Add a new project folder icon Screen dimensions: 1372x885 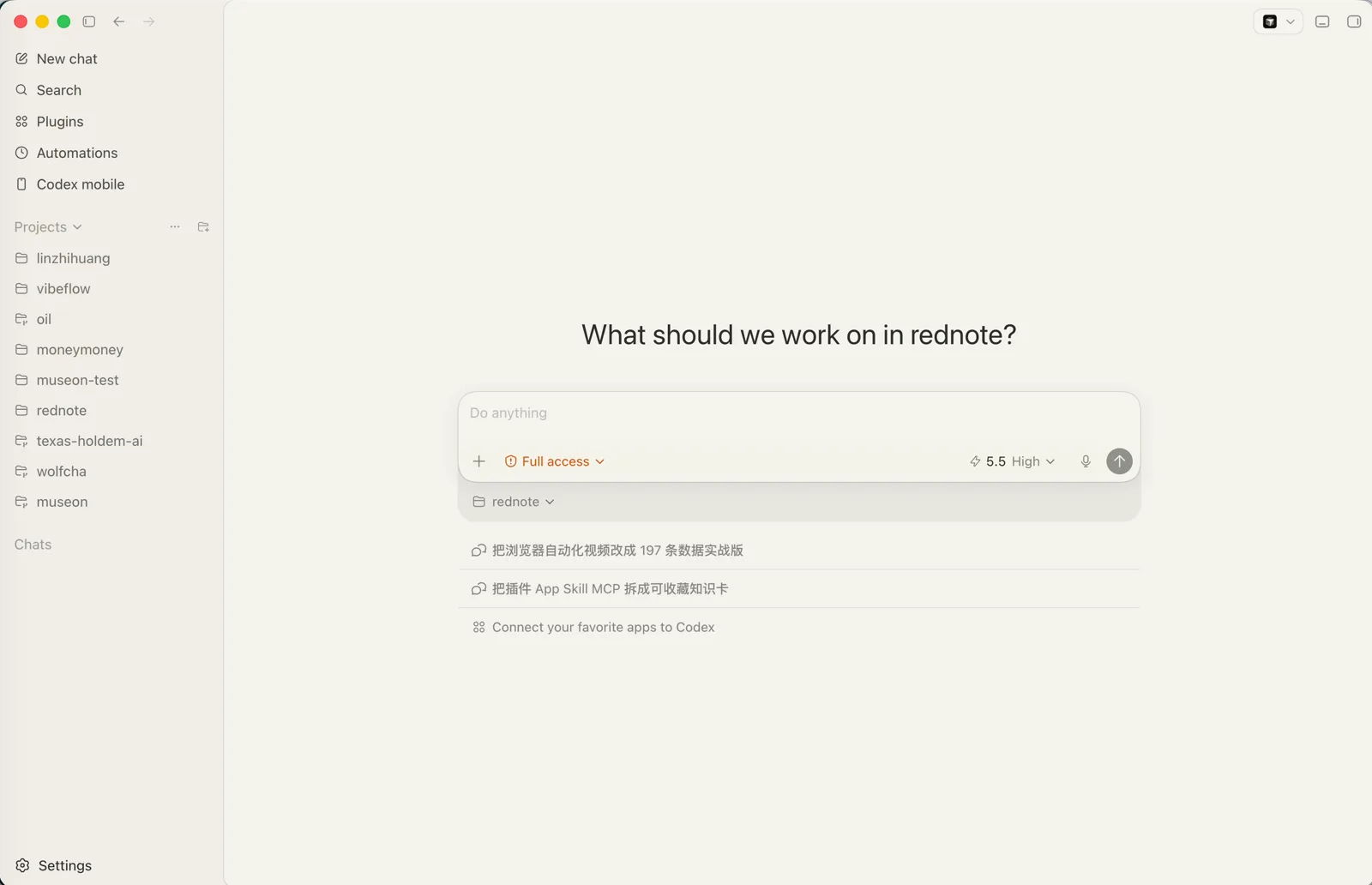(203, 227)
